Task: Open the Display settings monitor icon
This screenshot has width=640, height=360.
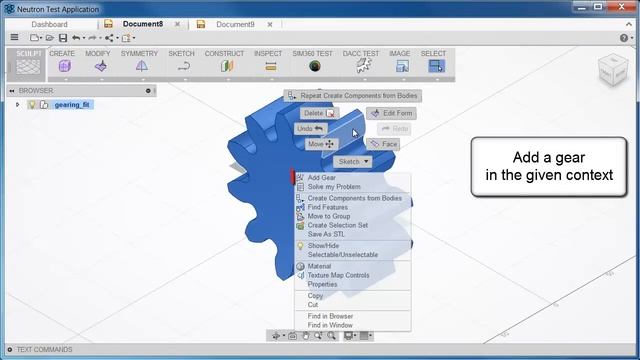Action: (348, 336)
